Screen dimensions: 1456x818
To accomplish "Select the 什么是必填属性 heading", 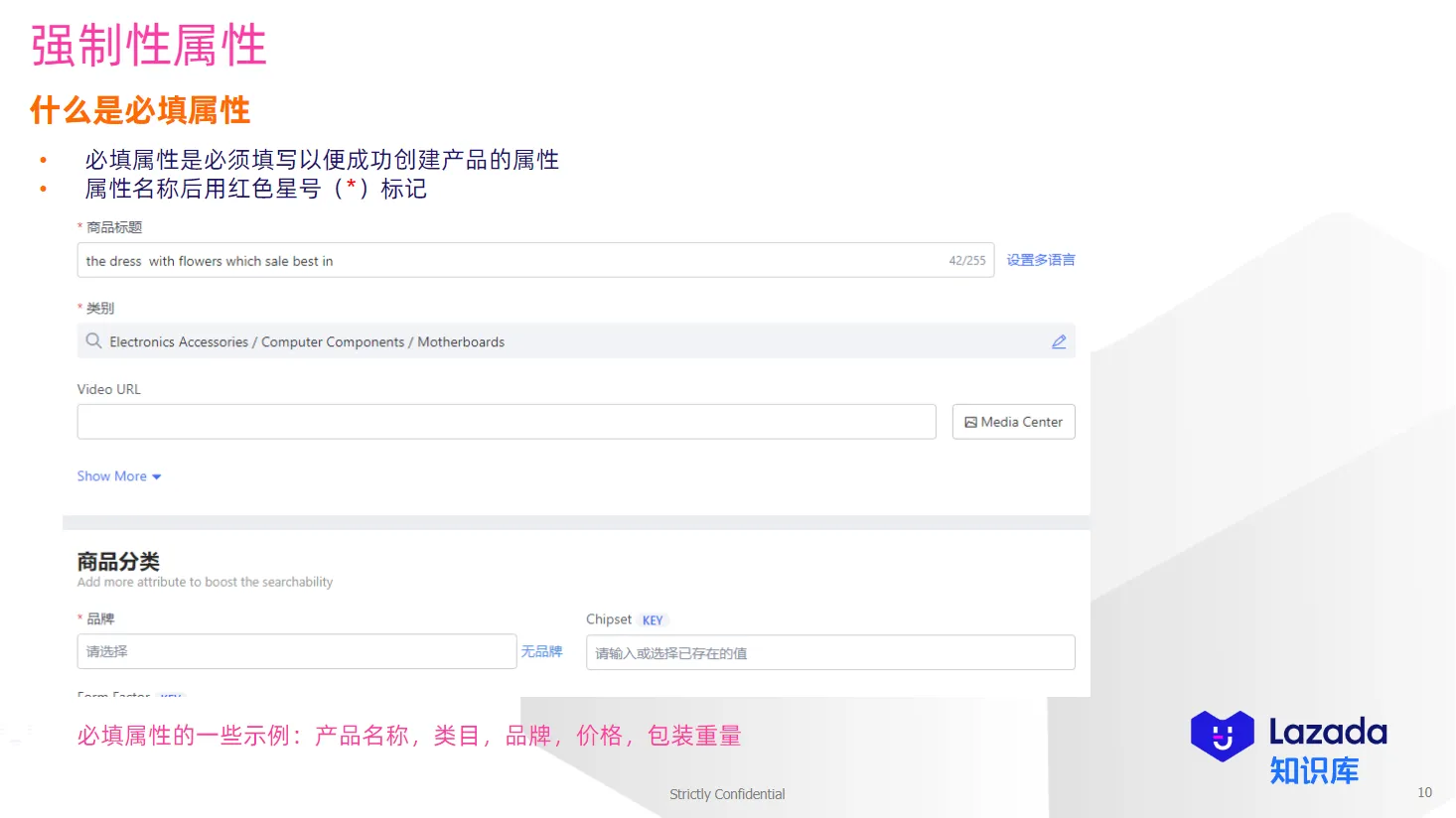I will click(x=139, y=110).
